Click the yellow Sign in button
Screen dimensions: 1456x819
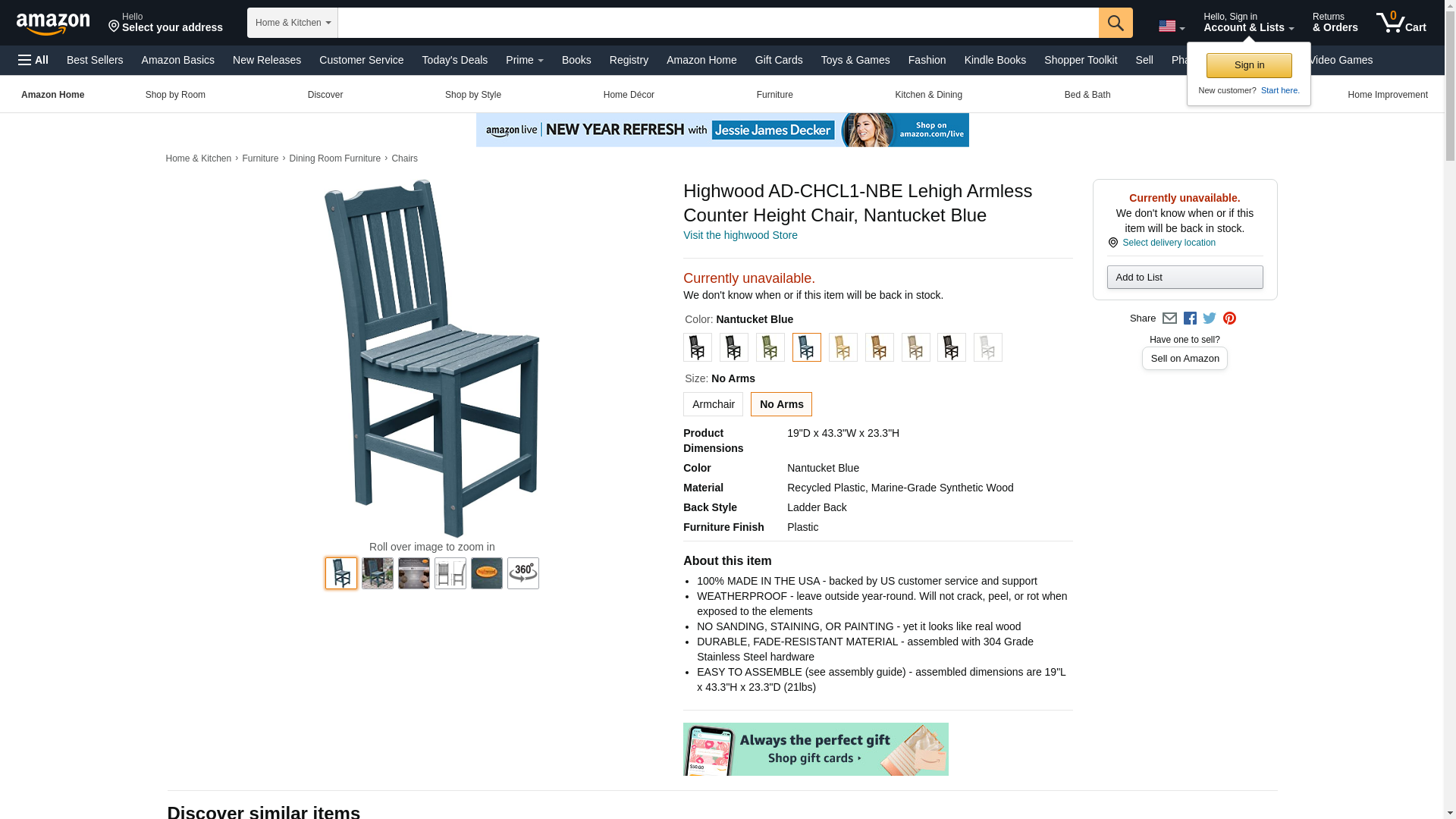click(1248, 65)
